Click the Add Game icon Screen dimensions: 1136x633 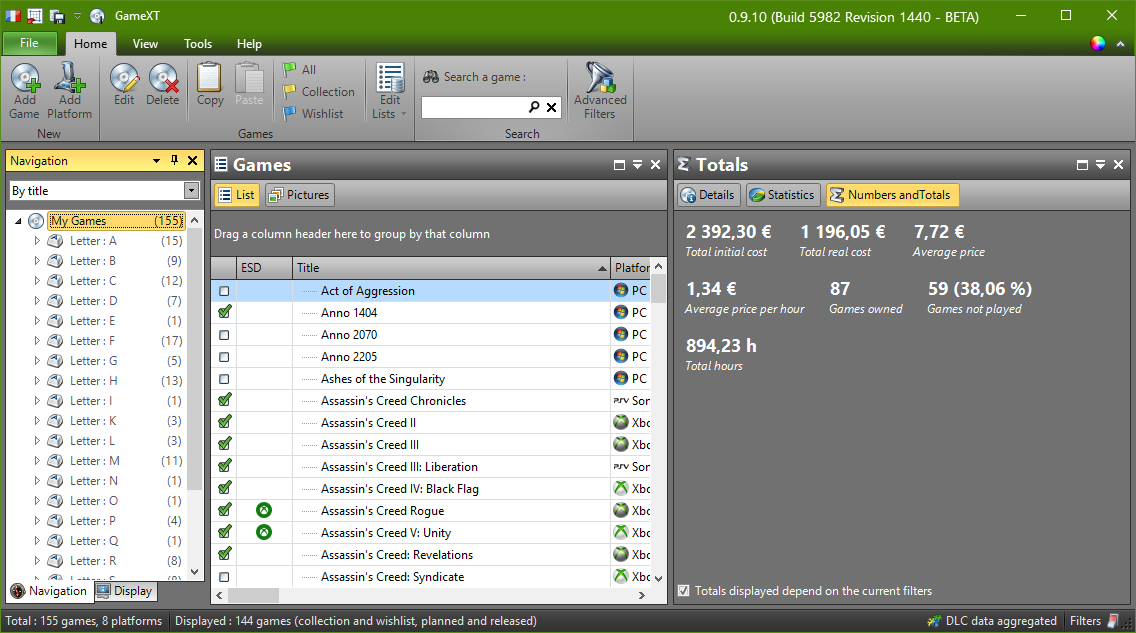25,80
